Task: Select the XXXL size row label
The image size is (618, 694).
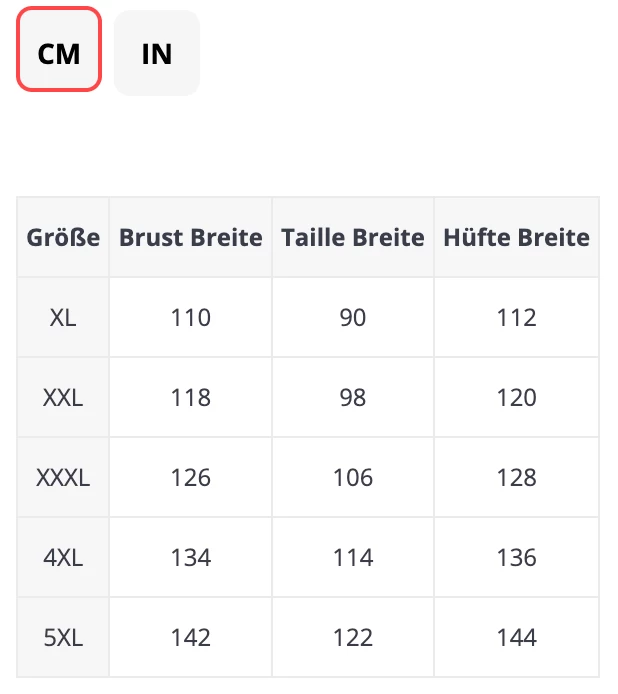Action: tap(63, 478)
